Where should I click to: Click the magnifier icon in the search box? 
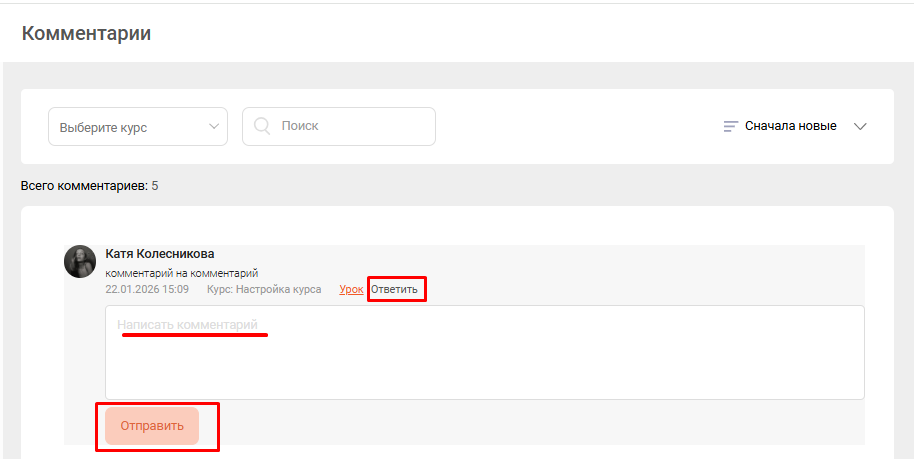click(263, 127)
